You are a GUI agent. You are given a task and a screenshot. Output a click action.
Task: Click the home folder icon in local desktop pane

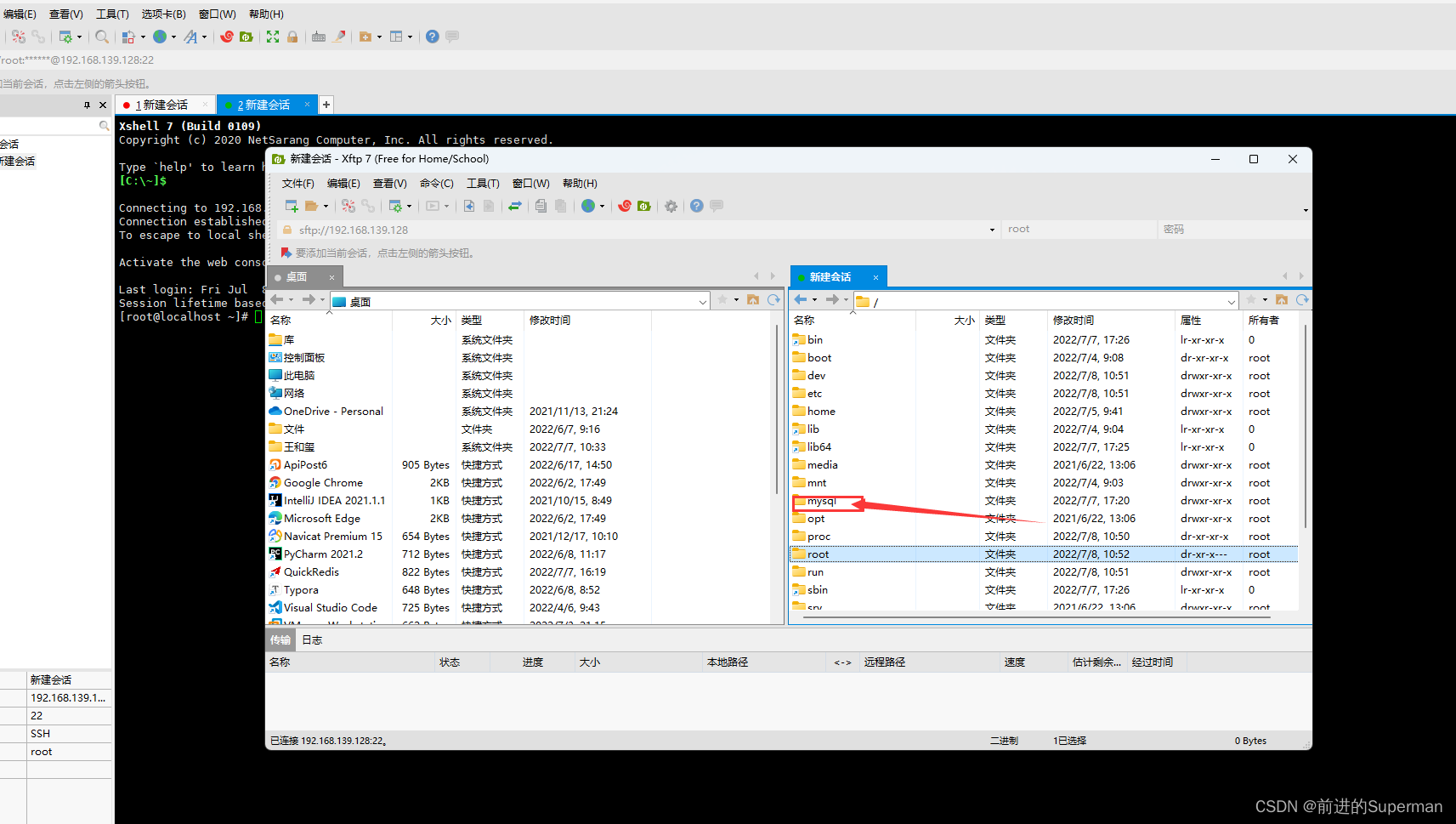tap(753, 299)
